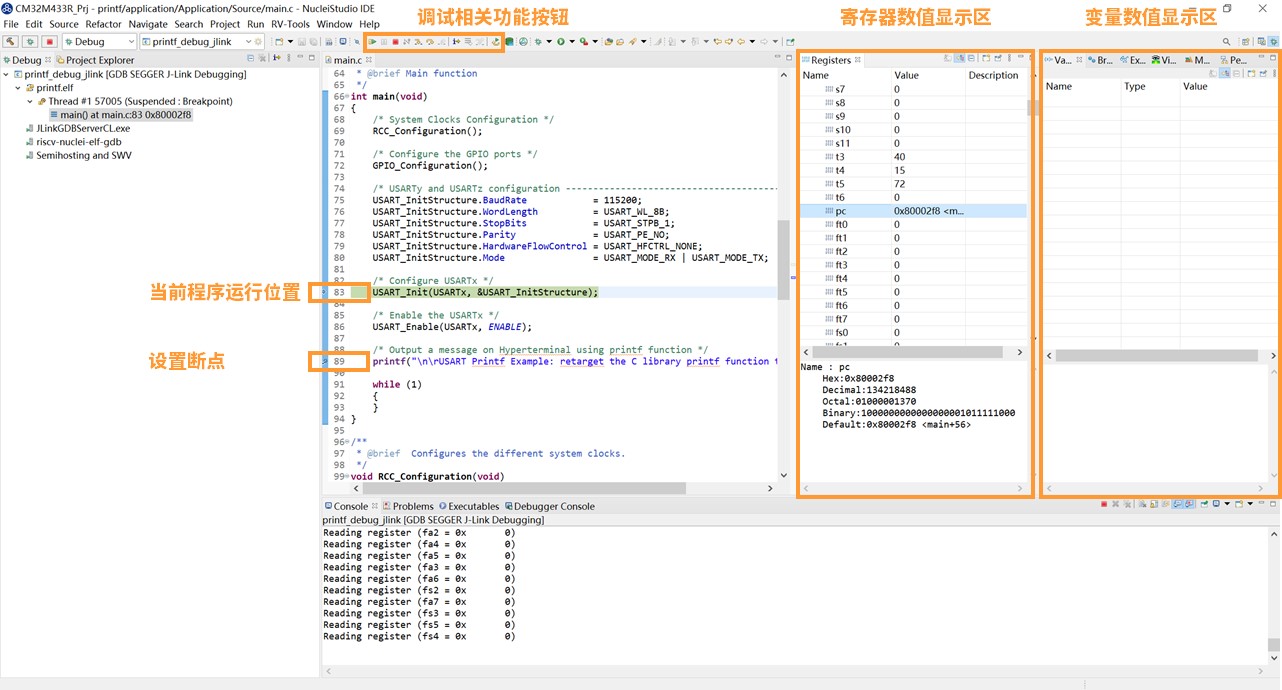Click the Search magnifier icon at top right
The image size is (1282, 690).
coord(1226,42)
